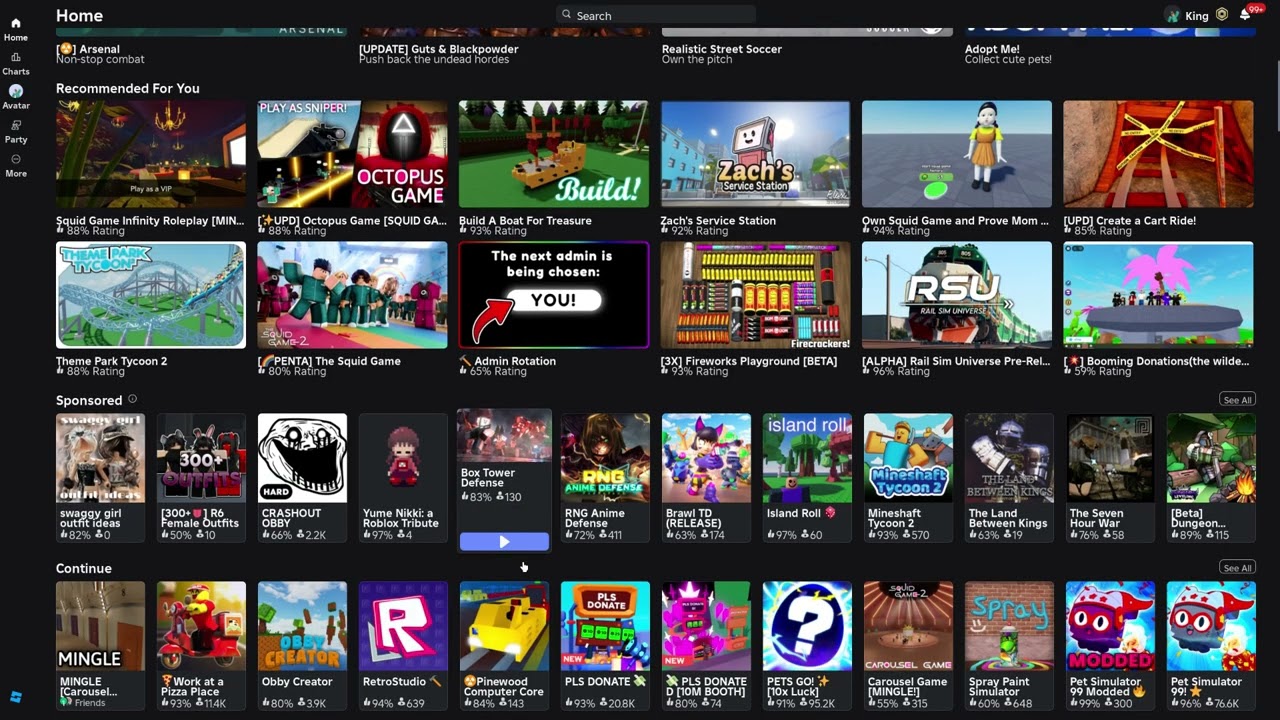Image resolution: width=1280 pixels, height=720 pixels.
Task: Open Booming Donations thumbnail
Action: [x=1158, y=295]
